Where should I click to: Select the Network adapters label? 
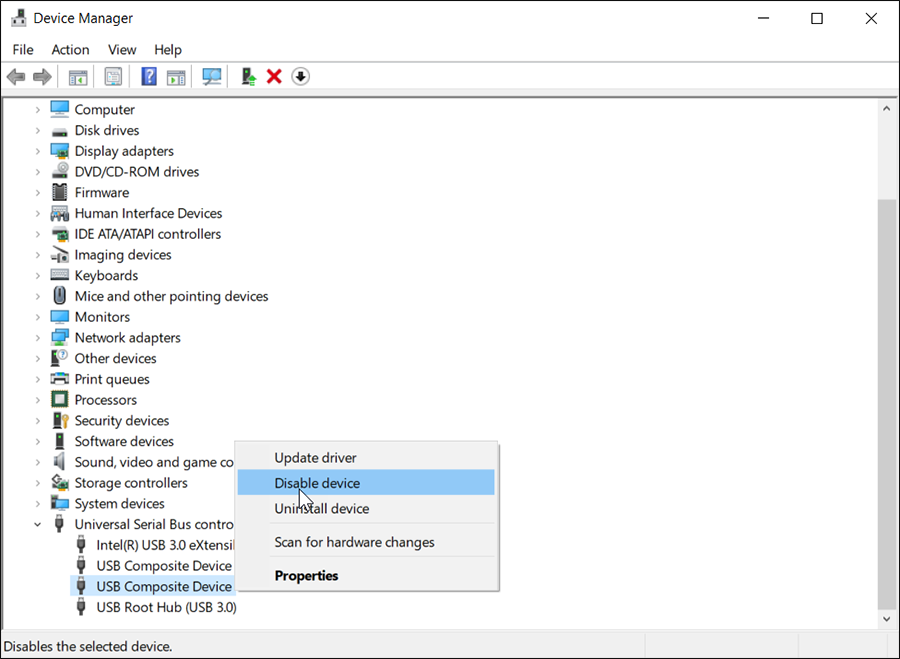click(127, 338)
